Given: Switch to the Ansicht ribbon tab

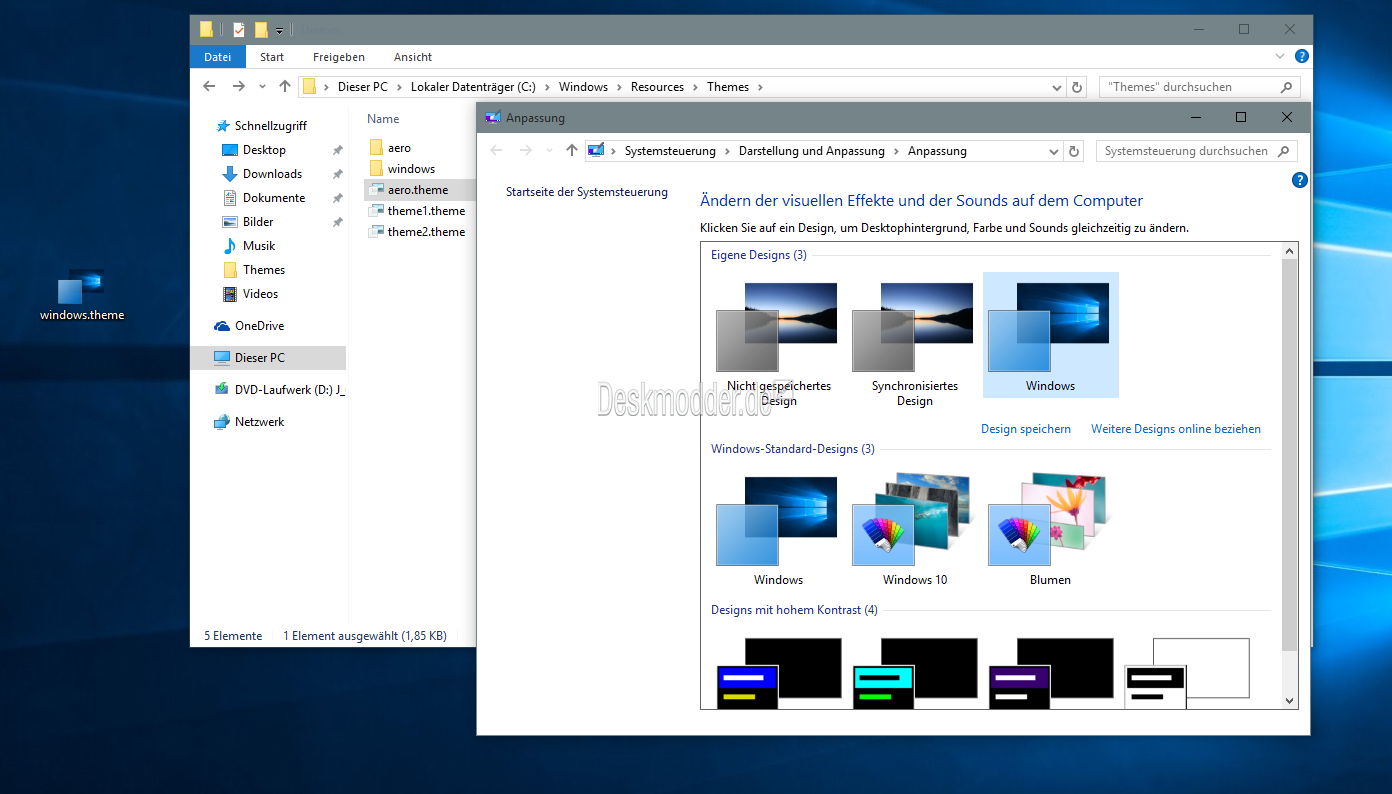Looking at the screenshot, I should [413, 57].
